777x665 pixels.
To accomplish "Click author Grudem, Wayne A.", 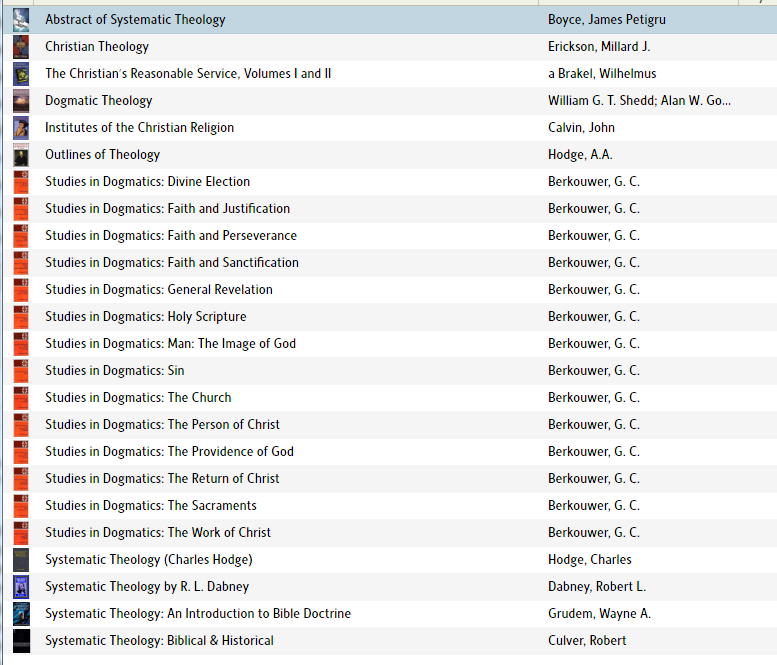I will [599, 614].
